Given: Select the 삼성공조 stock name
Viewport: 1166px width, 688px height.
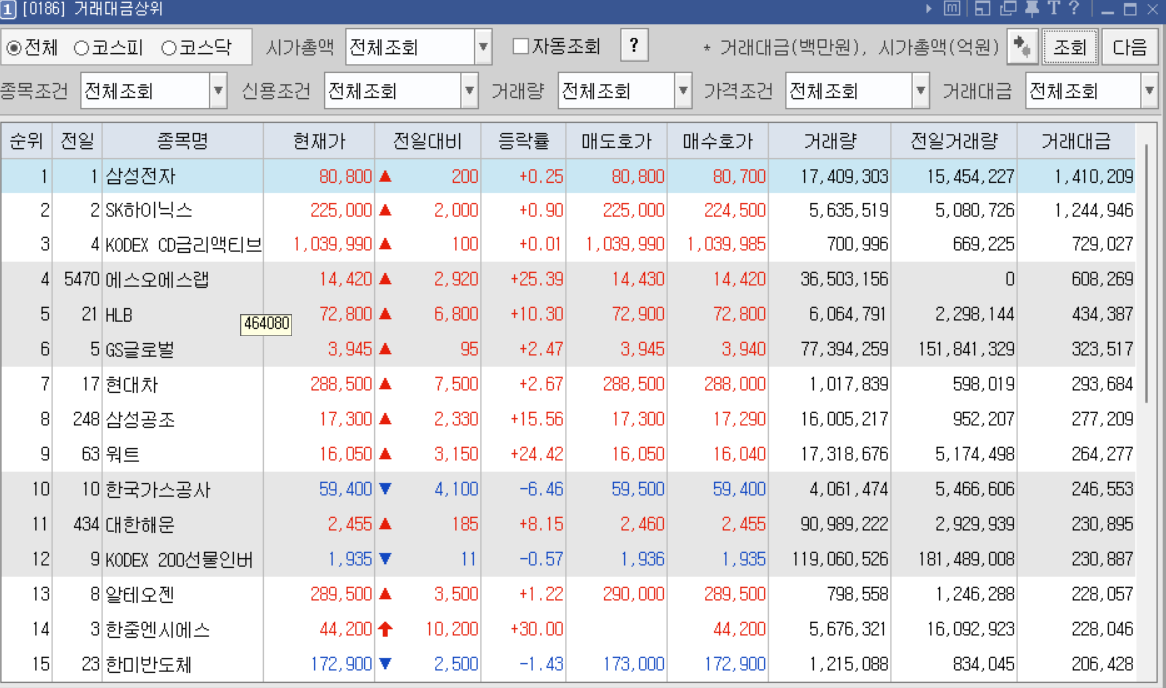Looking at the screenshot, I should (141, 419).
